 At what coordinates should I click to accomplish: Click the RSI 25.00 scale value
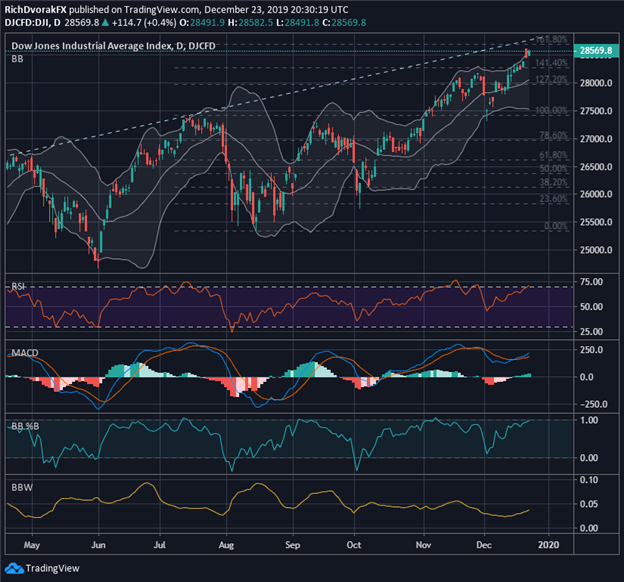pyautogui.click(x=591, y=331)
